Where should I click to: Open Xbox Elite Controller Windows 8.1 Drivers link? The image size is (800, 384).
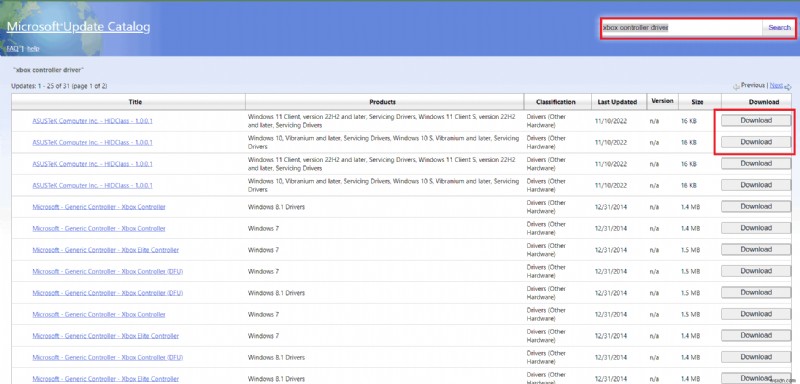point(106,379)
